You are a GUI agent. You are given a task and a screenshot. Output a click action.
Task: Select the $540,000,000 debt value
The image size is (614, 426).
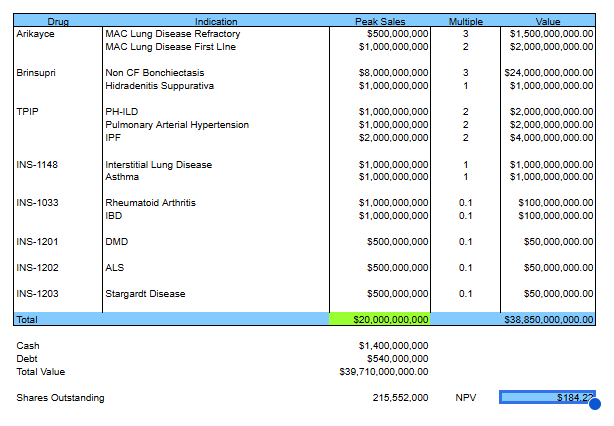pos(397,359)
